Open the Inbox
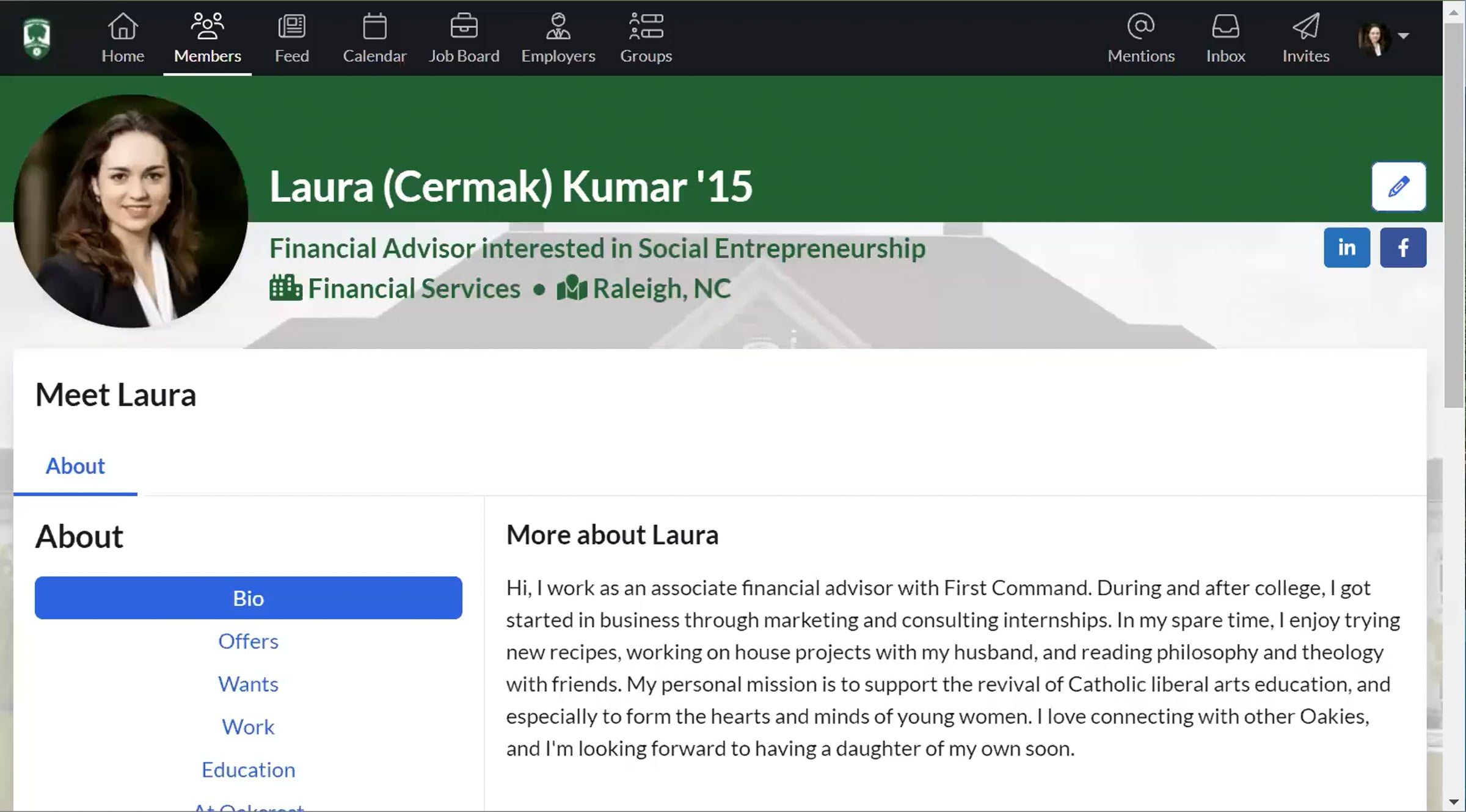 (1225, 38)
